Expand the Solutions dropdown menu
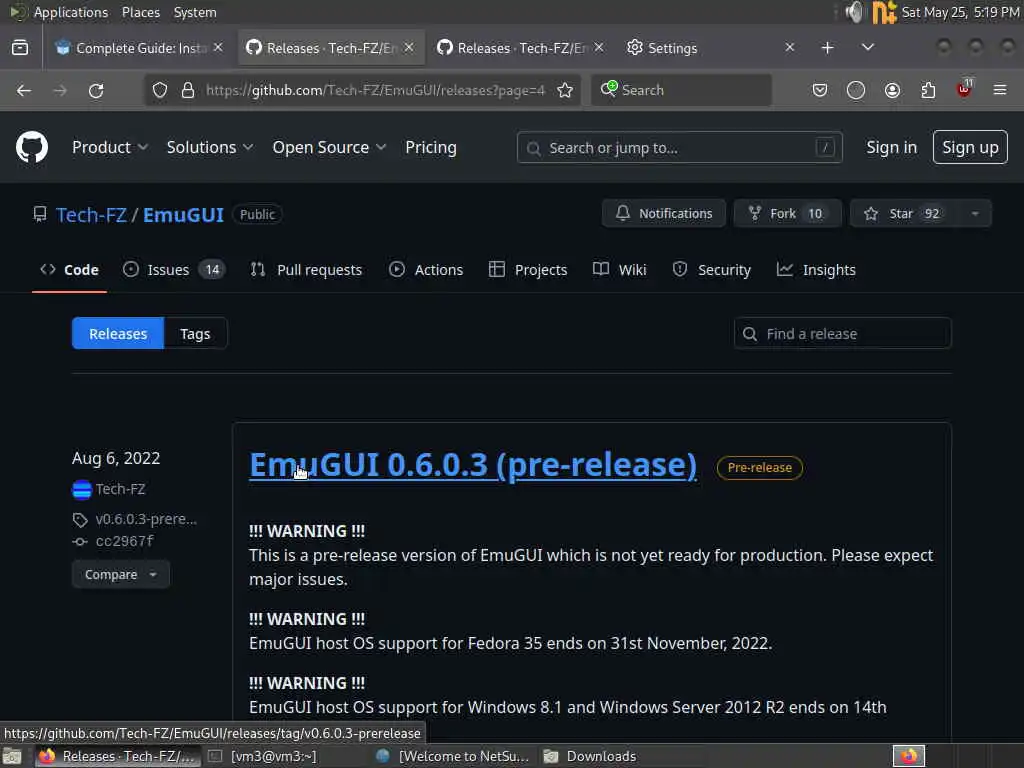 coord(210,148)
